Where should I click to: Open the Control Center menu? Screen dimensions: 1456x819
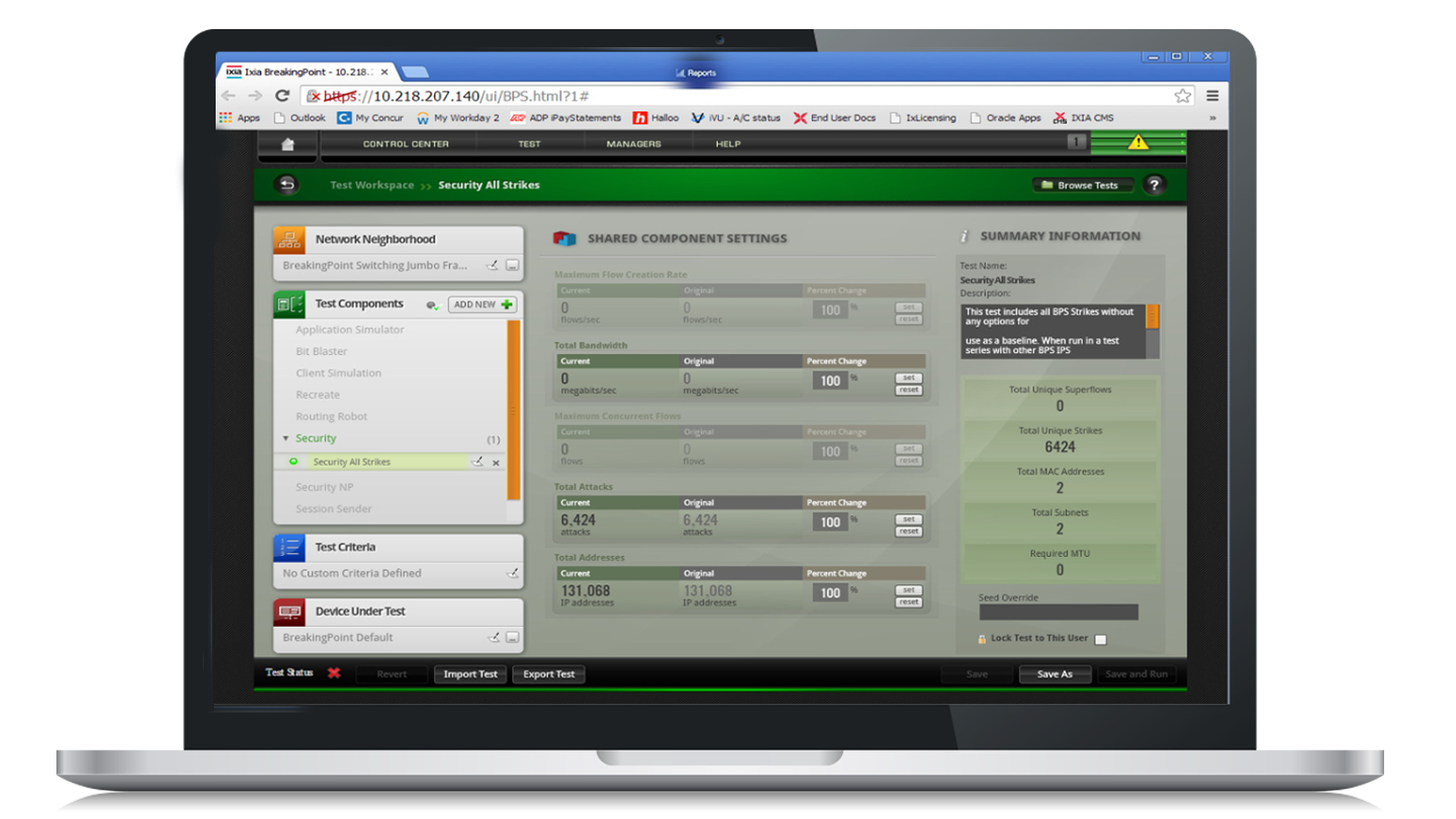406,144
